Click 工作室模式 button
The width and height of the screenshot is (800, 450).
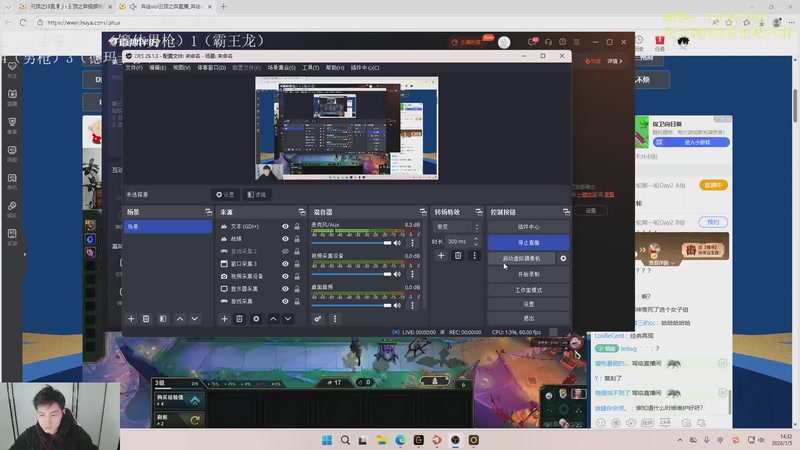coord(529,290)
